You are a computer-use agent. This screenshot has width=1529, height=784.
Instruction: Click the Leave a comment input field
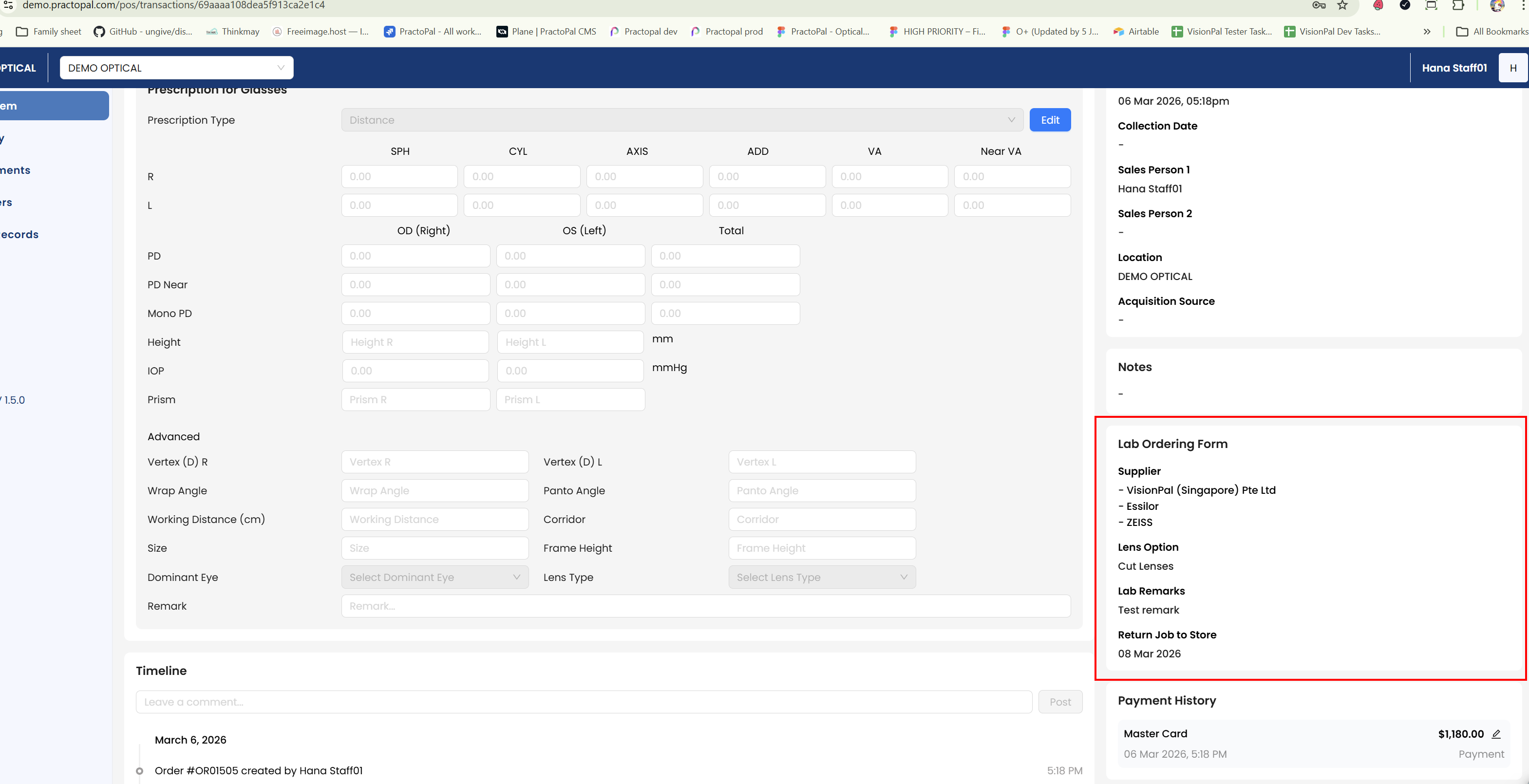click(584, 702)
